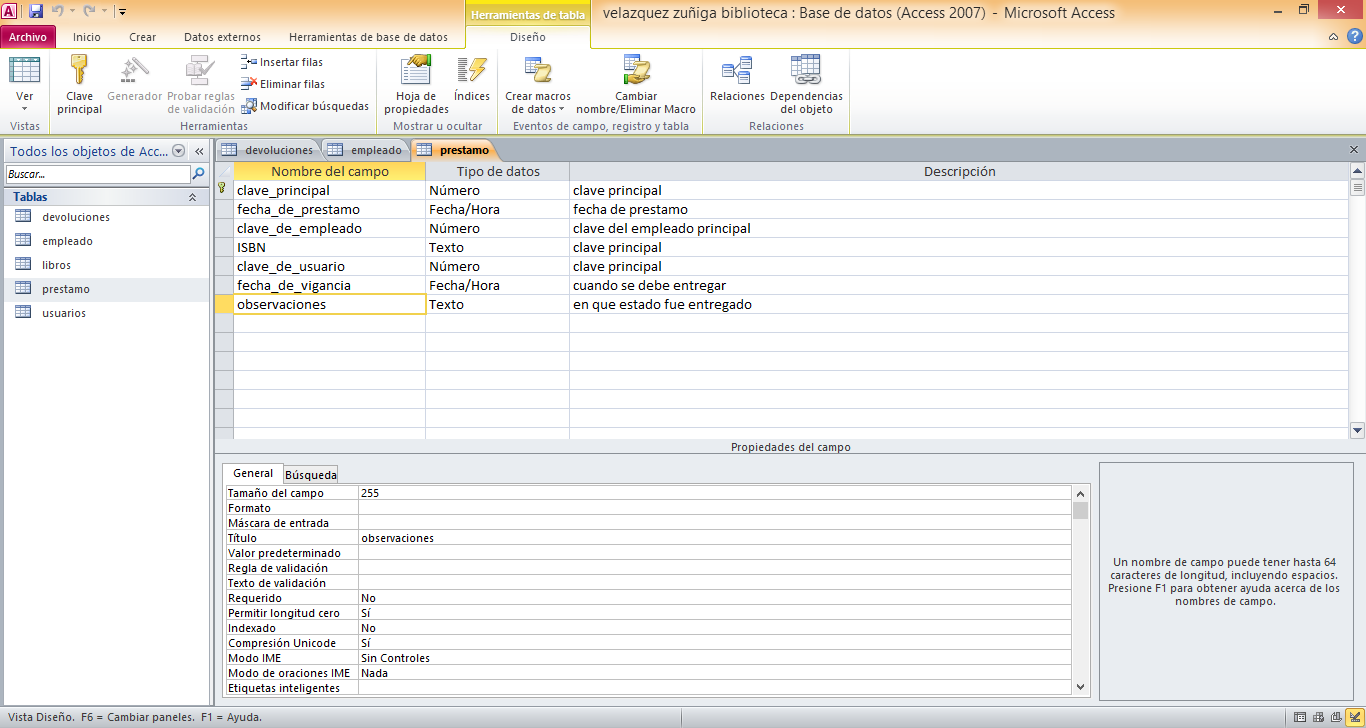Viewport: 1366px width, 728px height.
Task: Switch to the Inicio ribbon tab
Action: pos(87,37)
